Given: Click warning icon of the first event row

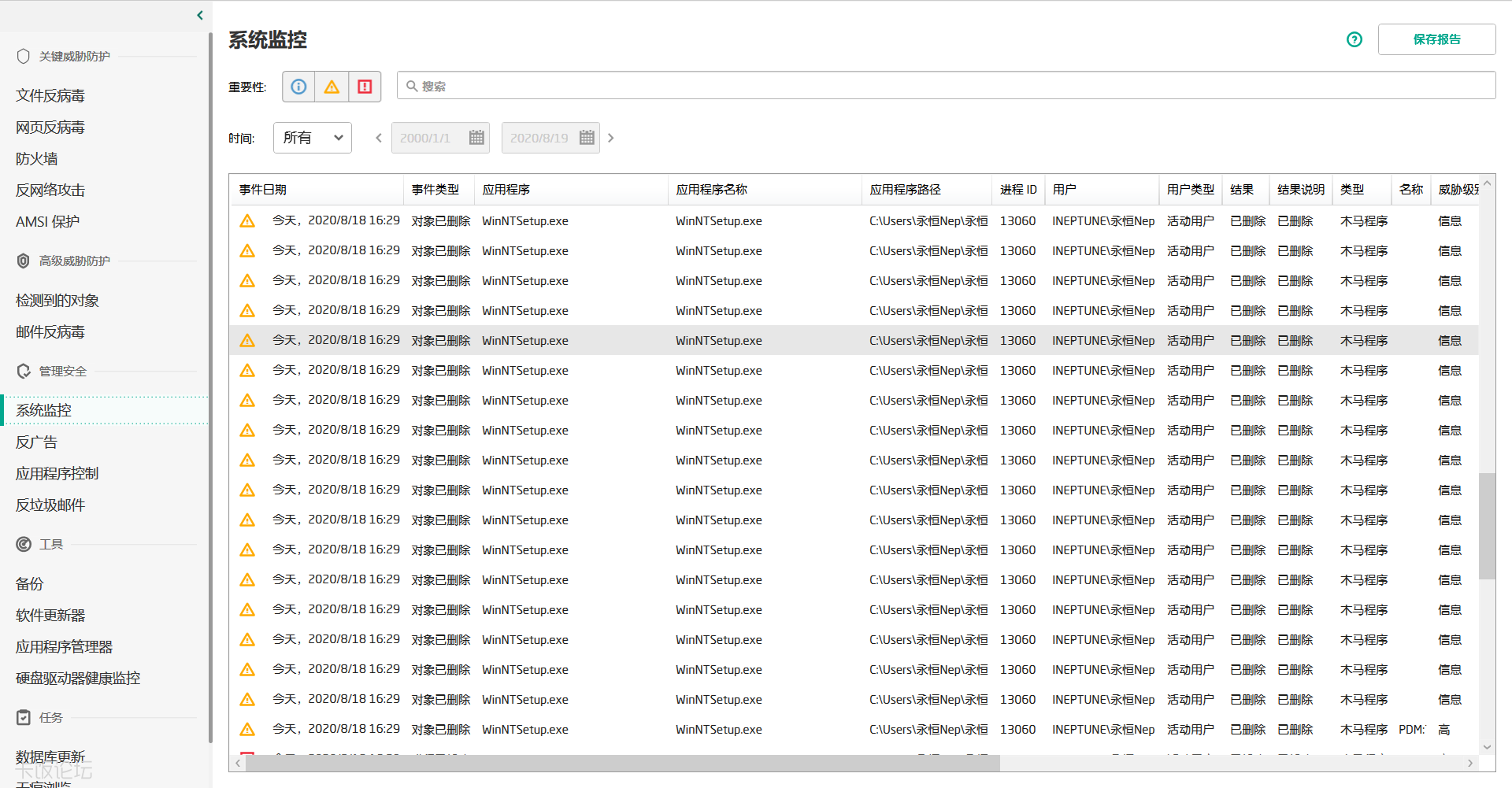Looking at the screenshot, I should [247, 220].
